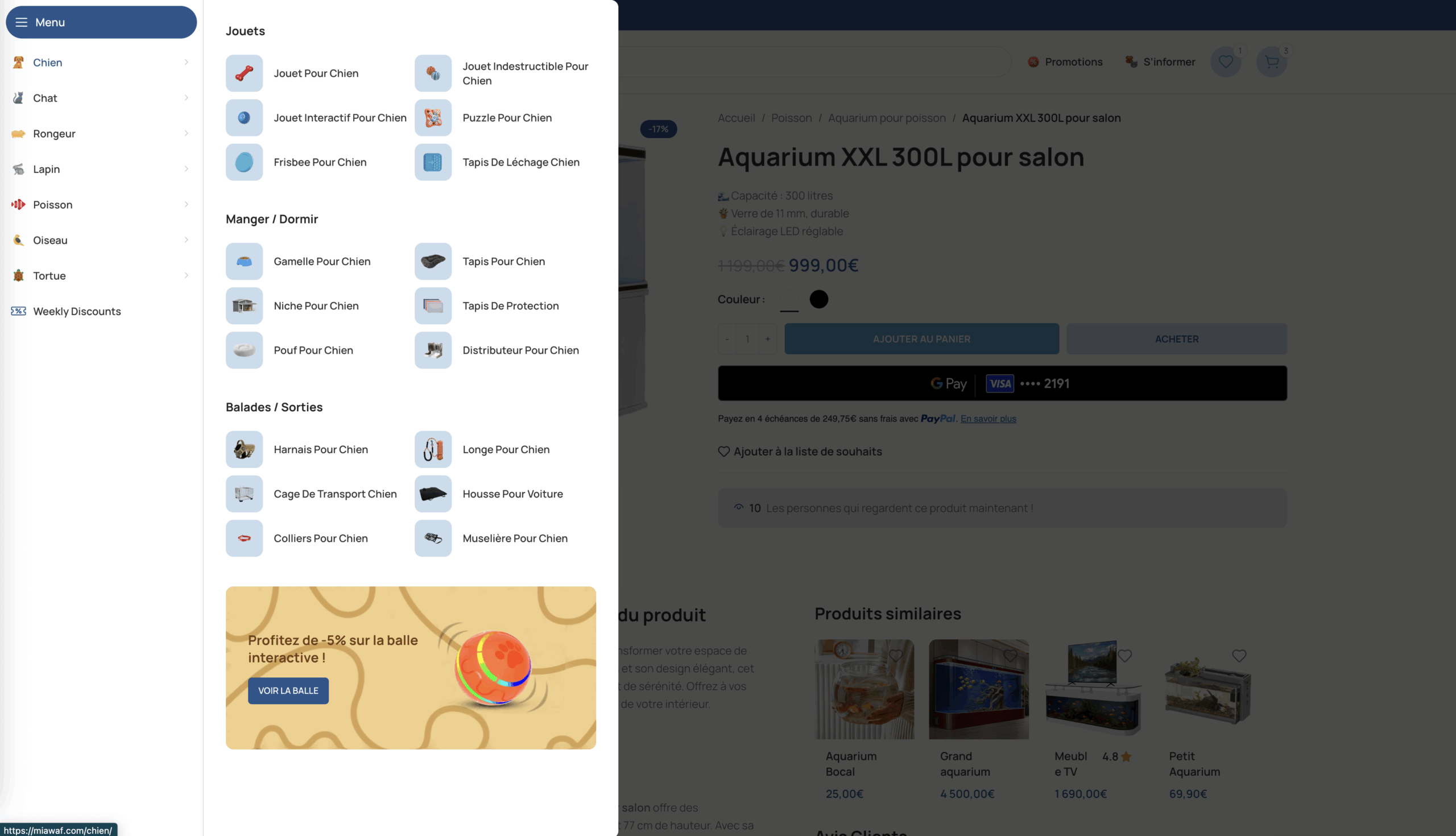Click the En savoir plus PayPal link
1456x836 pixels.
click(987, 419)
